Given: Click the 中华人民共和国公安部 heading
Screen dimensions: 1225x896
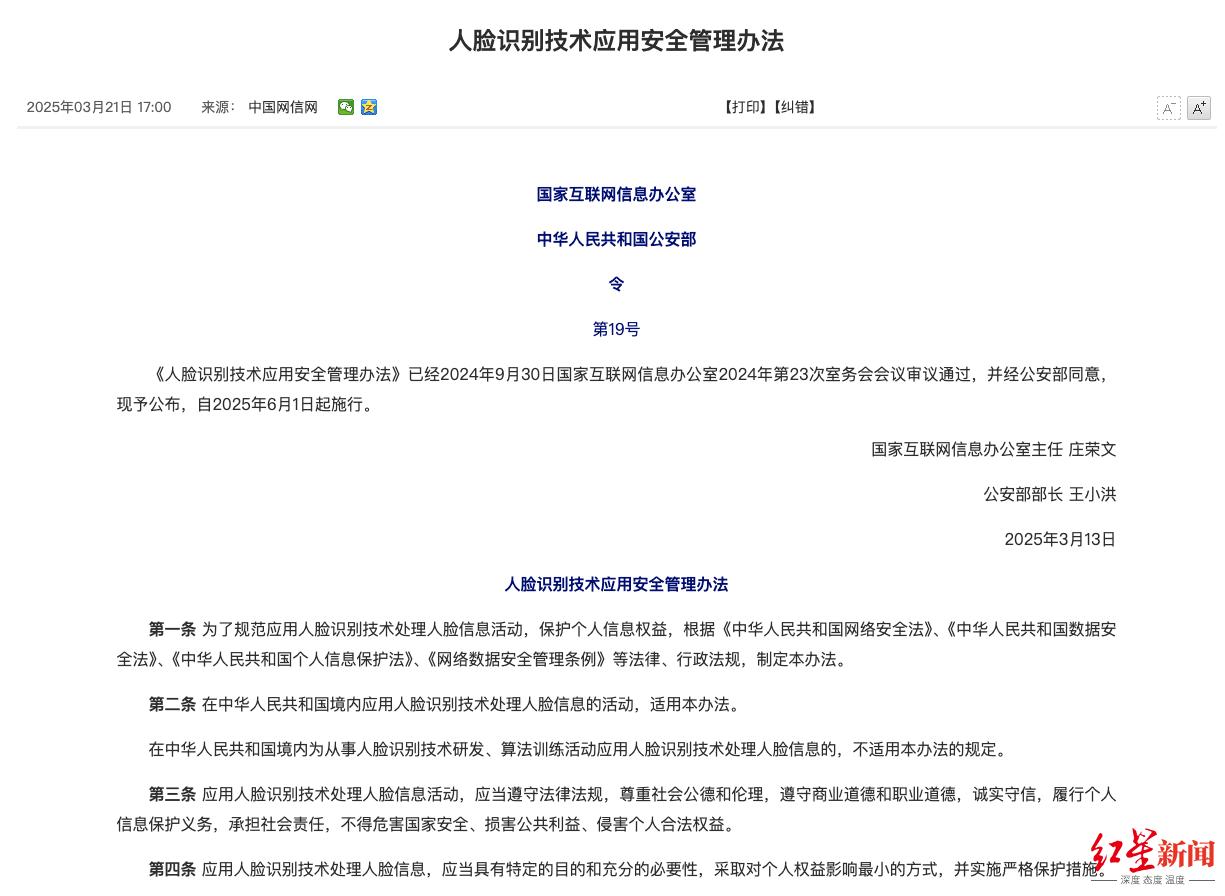Looking at the screenshot, I should pos(616,239).
